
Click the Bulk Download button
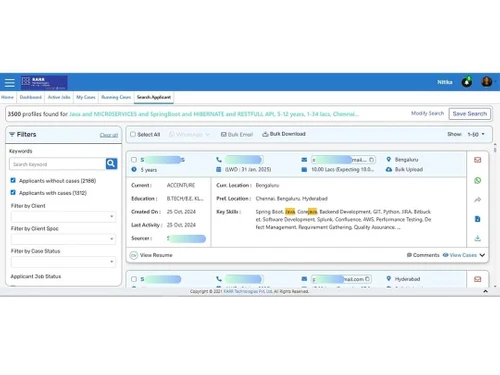(x=284, y=134)
